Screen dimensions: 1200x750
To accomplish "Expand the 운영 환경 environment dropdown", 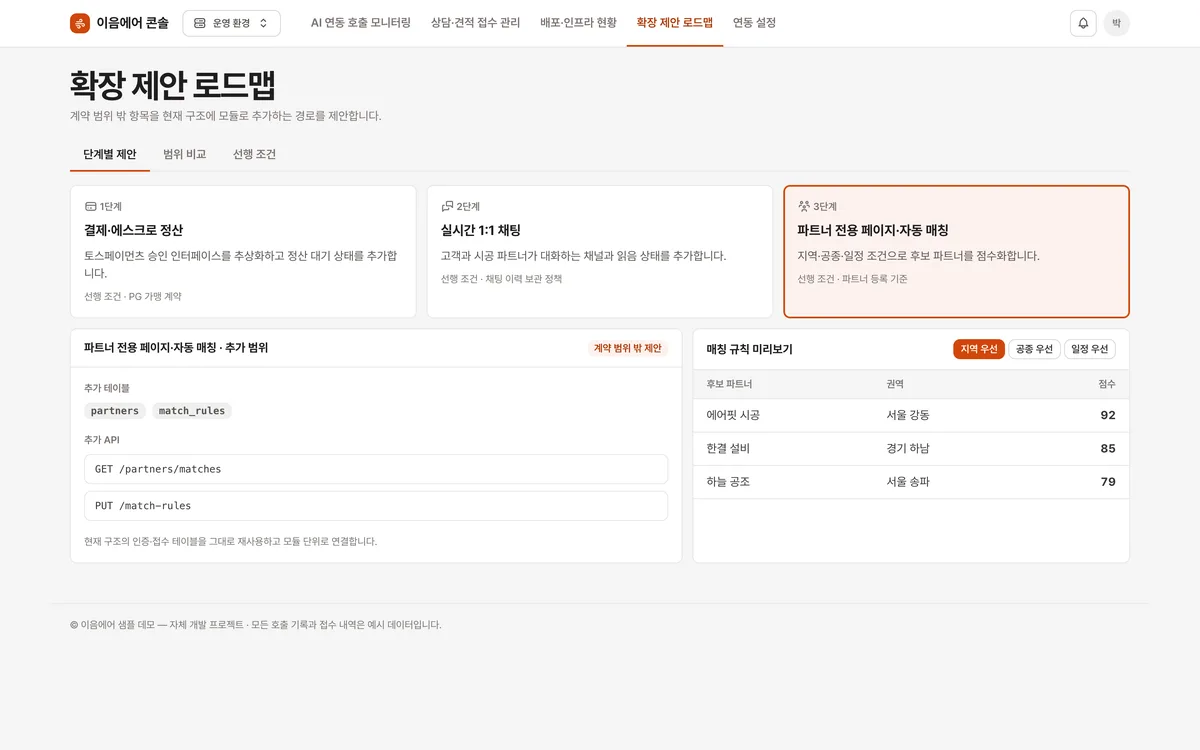I will click(x=231, y=23).
